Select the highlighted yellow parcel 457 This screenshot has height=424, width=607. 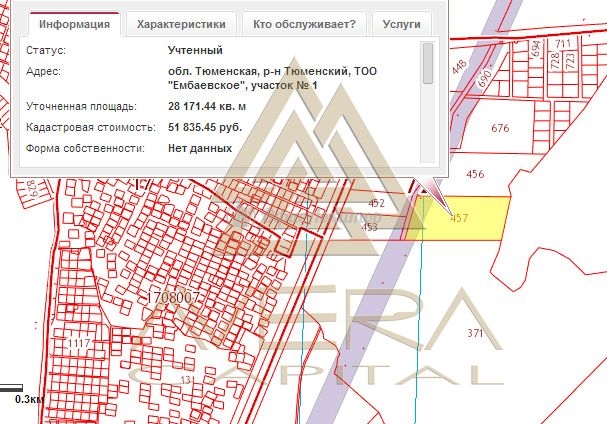[459, 218]
